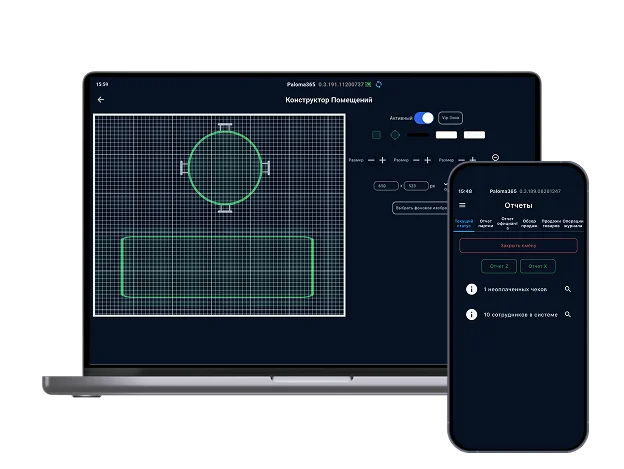Click the width field showing 650
The width and height of the screenshot is (624, 469).
385,186
